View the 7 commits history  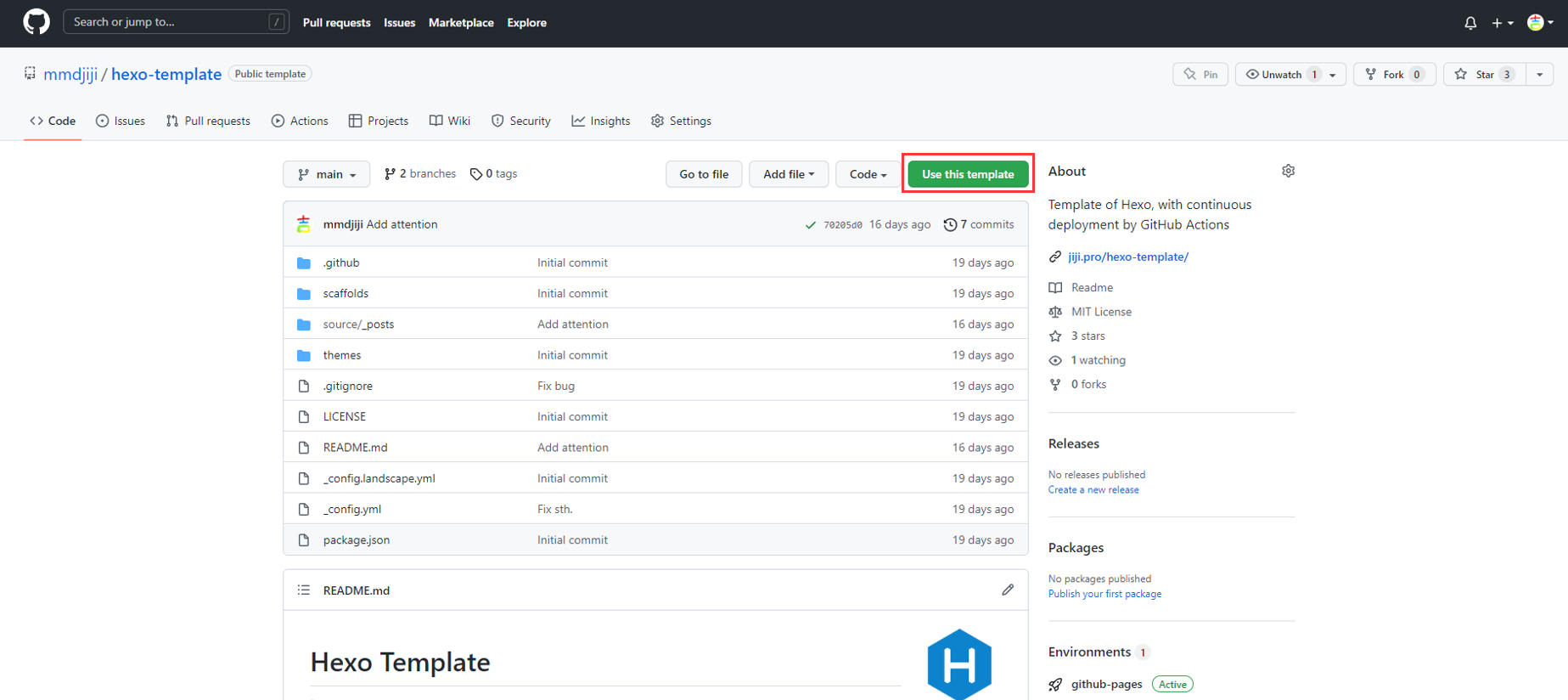tap(979, 224)
